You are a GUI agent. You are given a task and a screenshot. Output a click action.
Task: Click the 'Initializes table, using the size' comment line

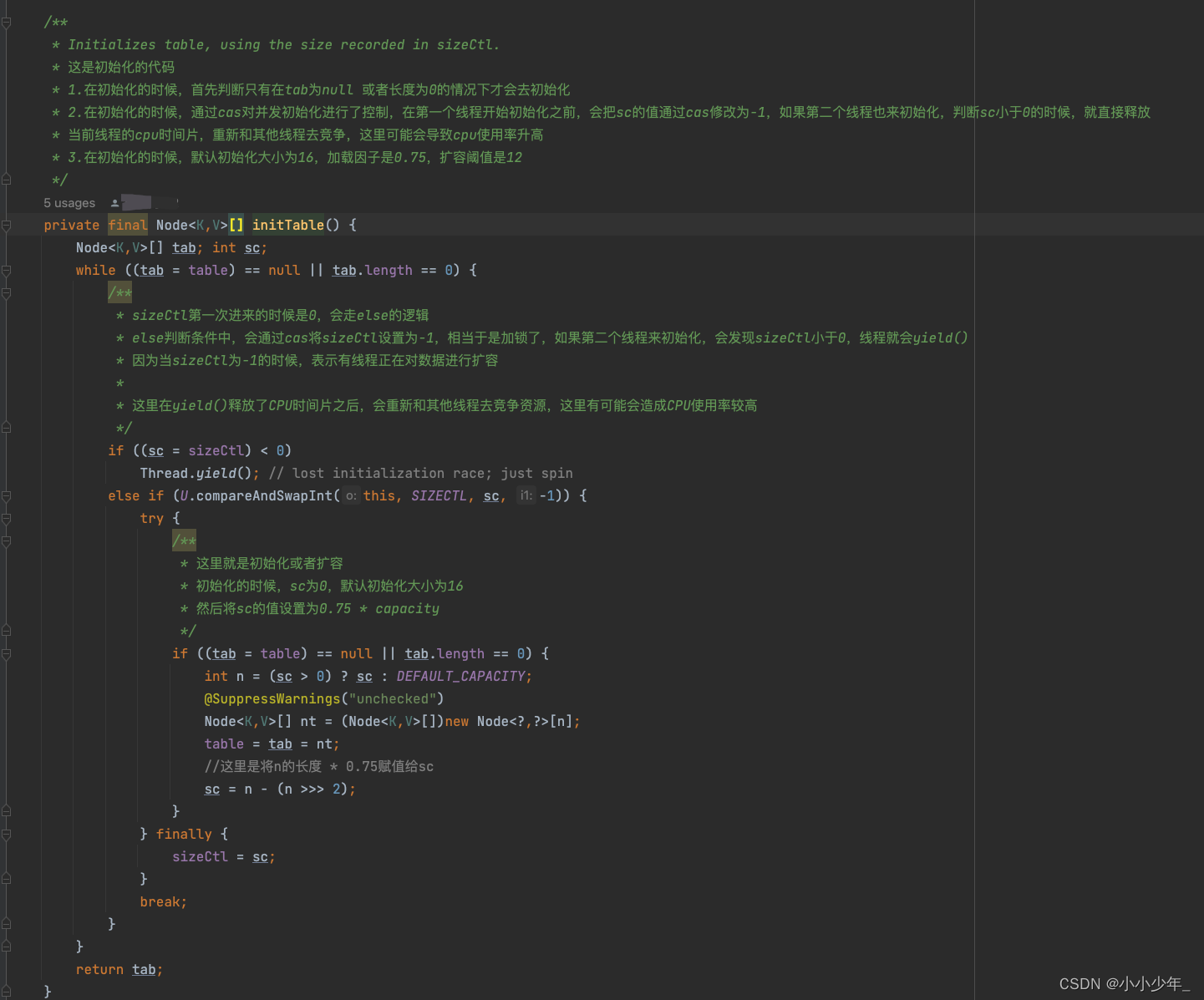coord(283,44)
